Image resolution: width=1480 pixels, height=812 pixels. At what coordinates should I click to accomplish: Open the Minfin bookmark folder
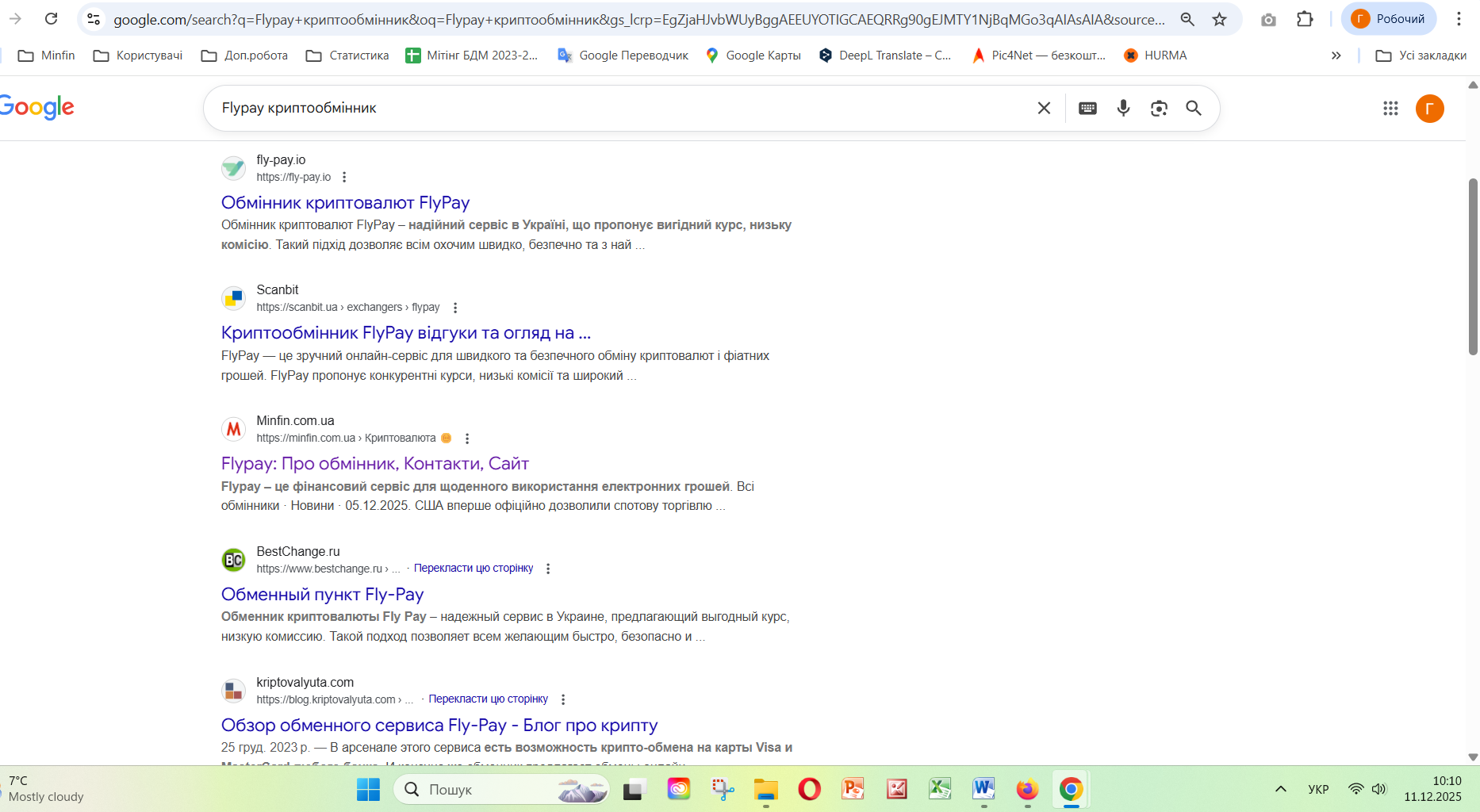(x=47, y=56)
